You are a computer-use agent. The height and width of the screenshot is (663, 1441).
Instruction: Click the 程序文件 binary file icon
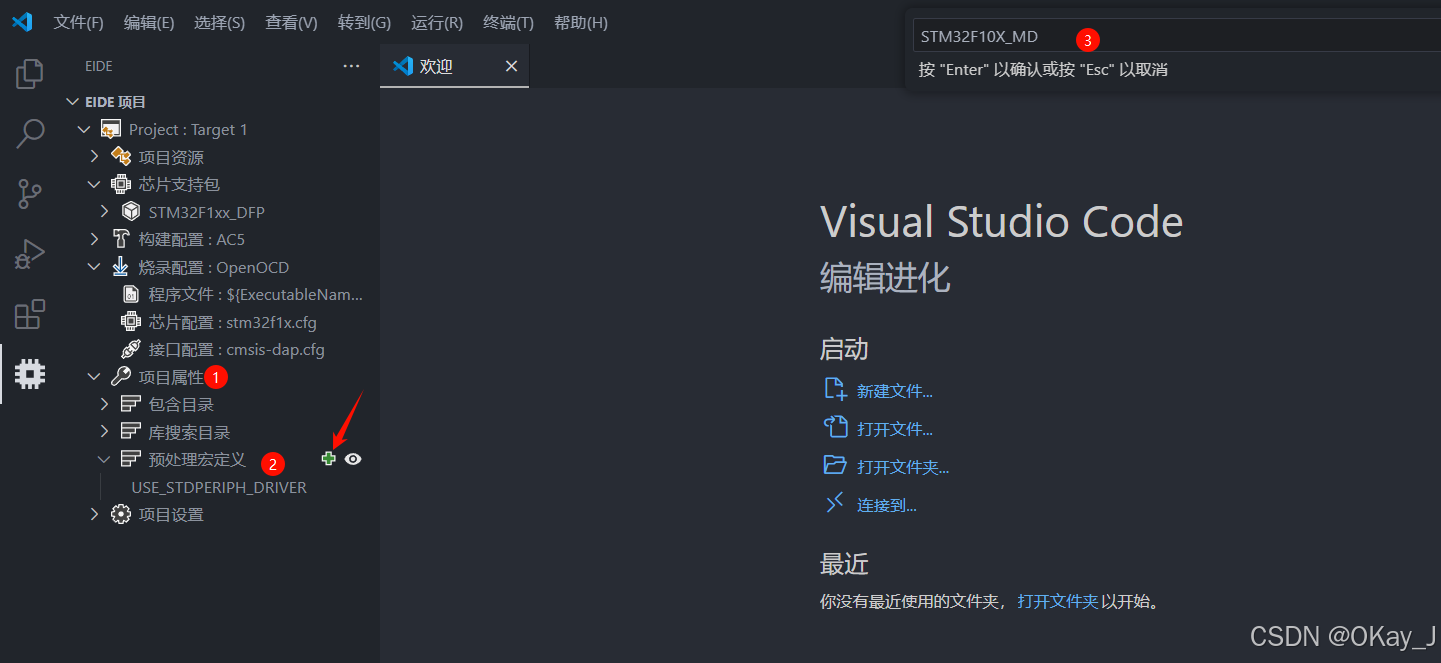pyautogui.click(x=131, y=294)
